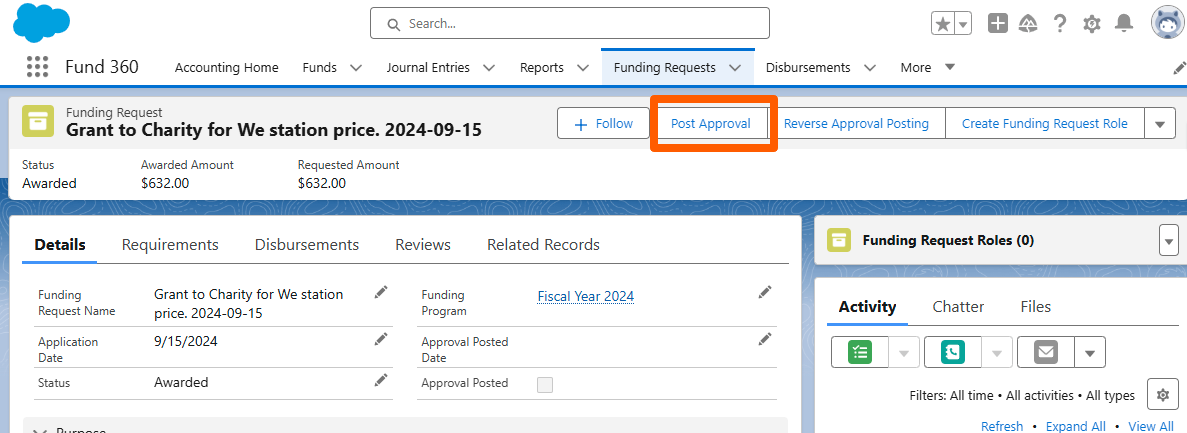Toggle the Approval Posted checkbox
The width and height of the screenshot is (1187, 433).
click(544, 385)
